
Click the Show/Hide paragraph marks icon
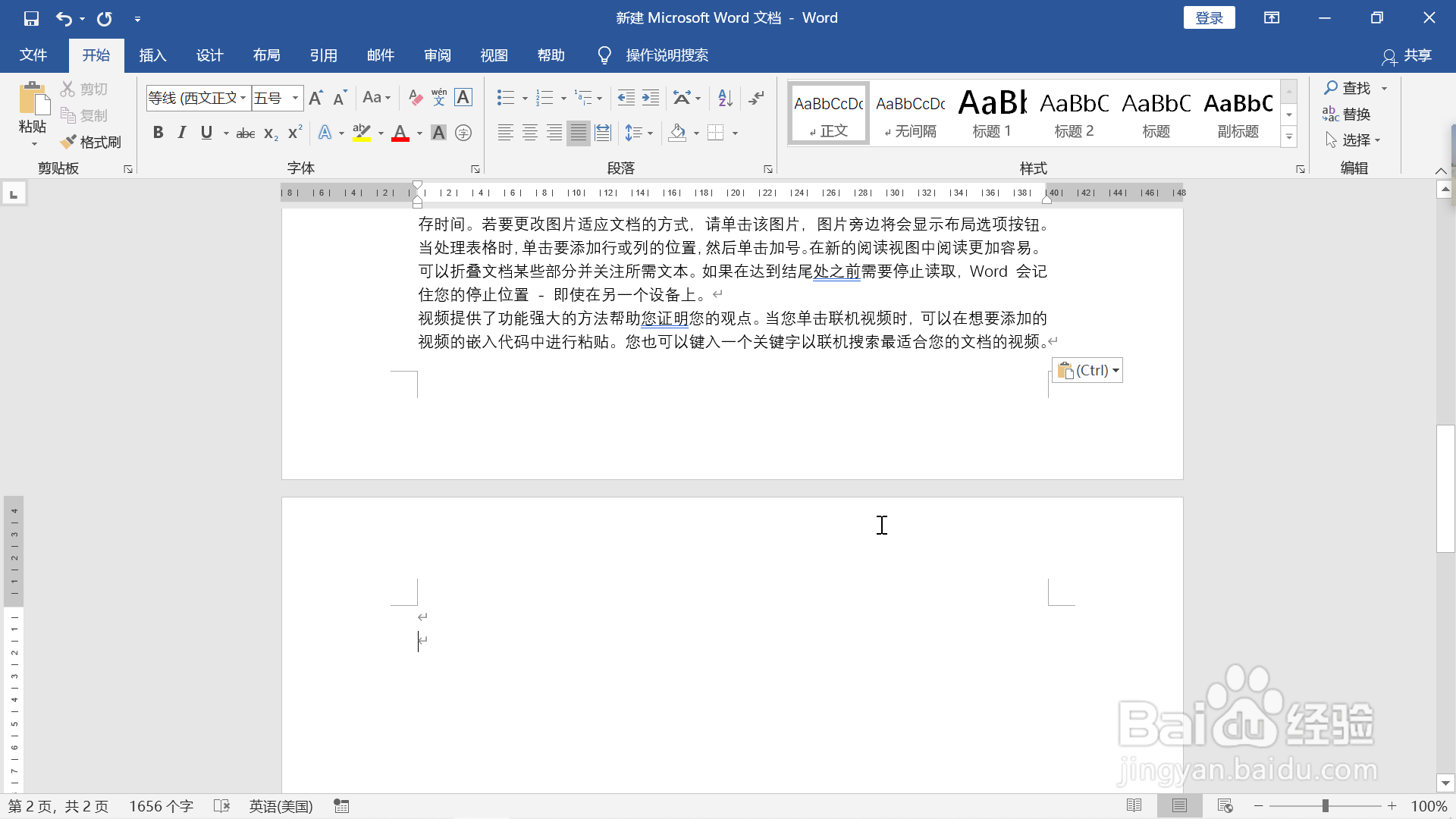(x=757, y=97)
